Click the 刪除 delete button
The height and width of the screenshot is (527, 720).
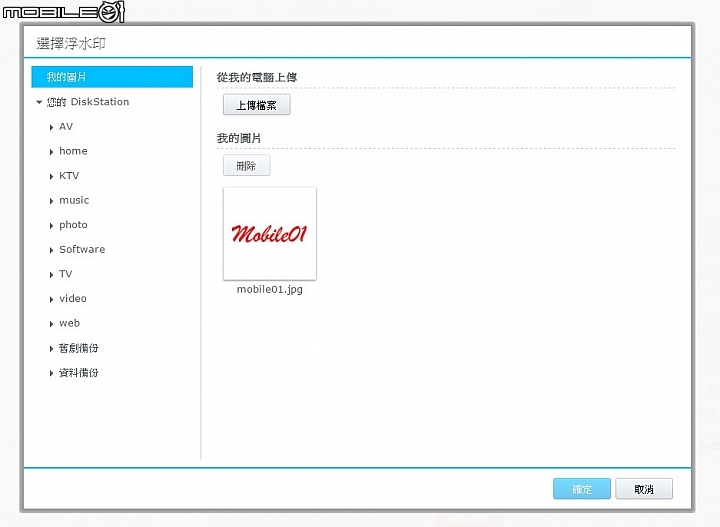click(247, 166)
